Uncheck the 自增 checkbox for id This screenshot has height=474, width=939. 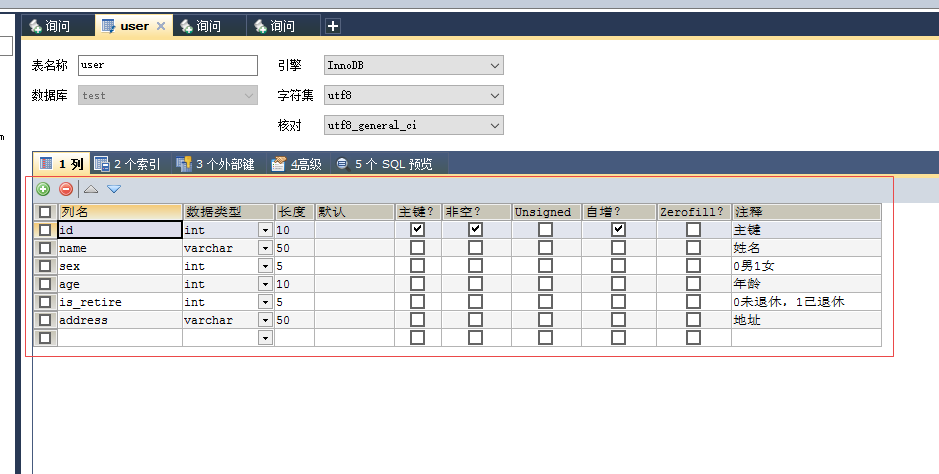pyautogui.click(x=619, y=229)
